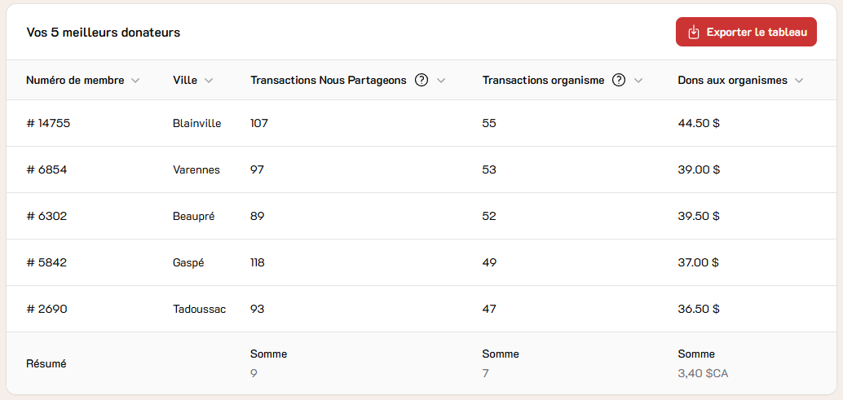The height and width of the screenshot is (400, 843).
Task: Click the 44.50 $ donation amount
Action: 699,123
